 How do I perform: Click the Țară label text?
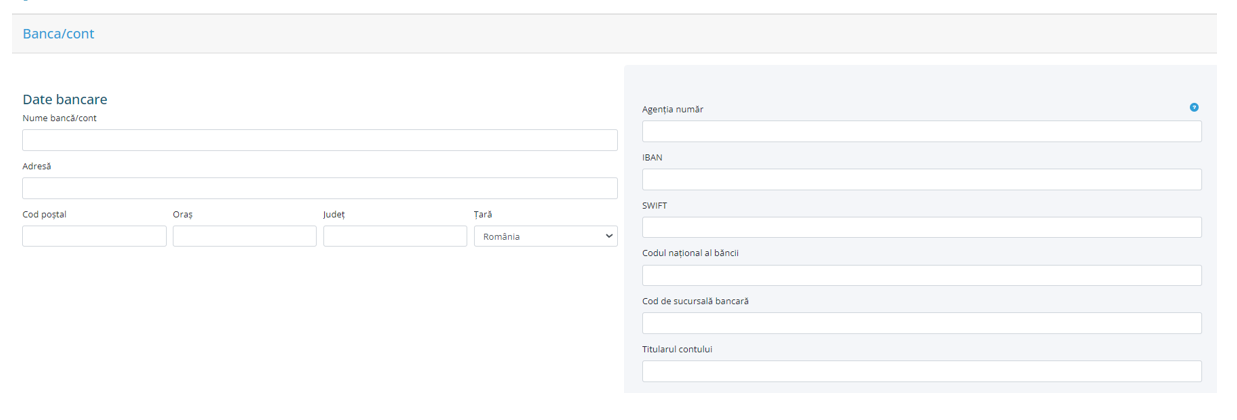point(483,214)
